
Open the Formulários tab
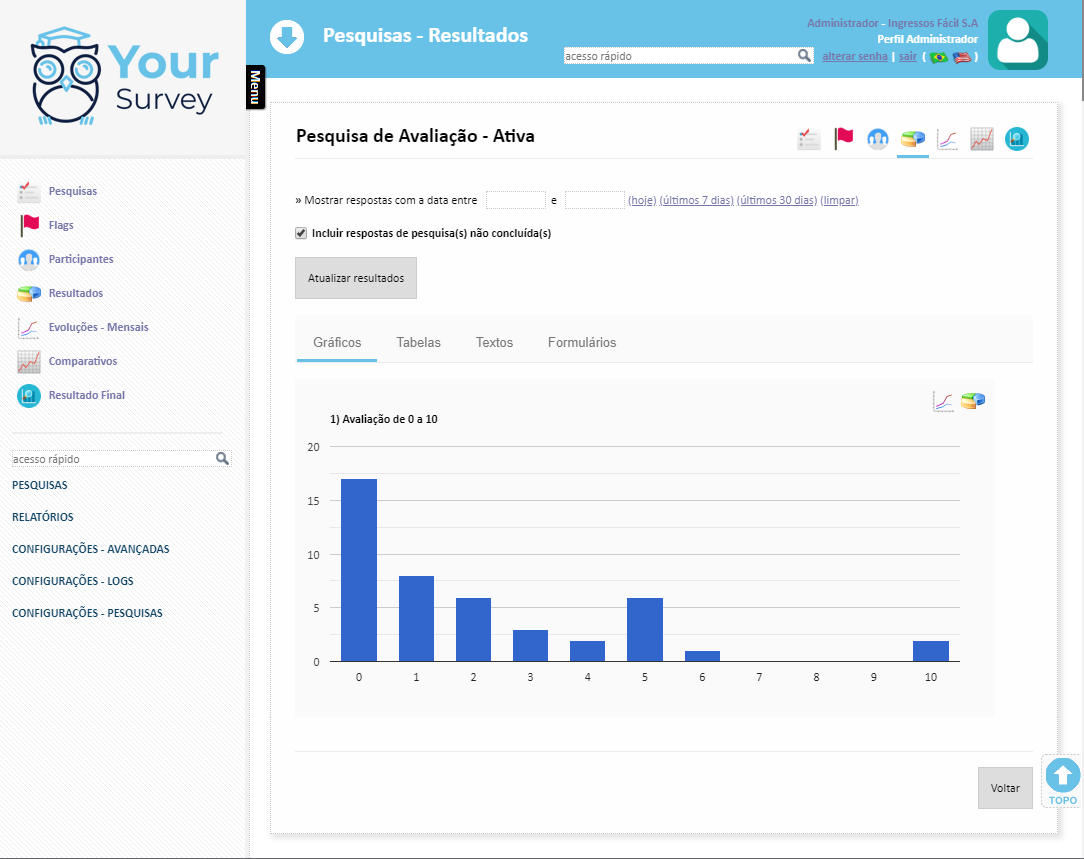582,342
